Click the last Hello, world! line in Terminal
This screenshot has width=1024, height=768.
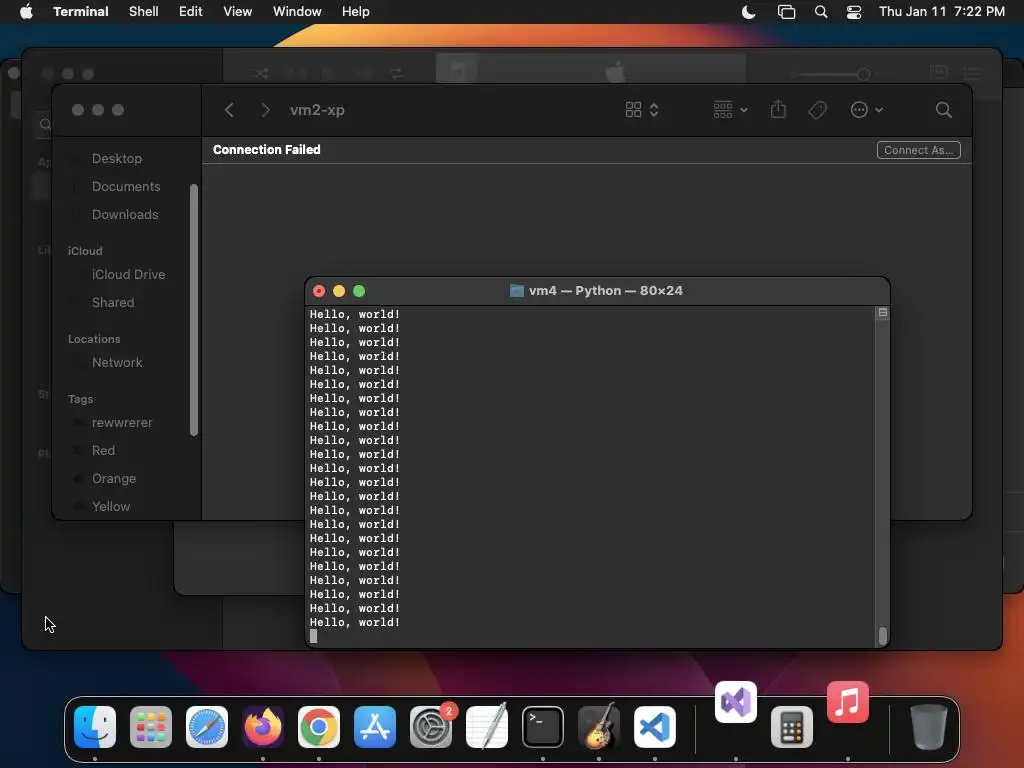[x=355, y=622]
